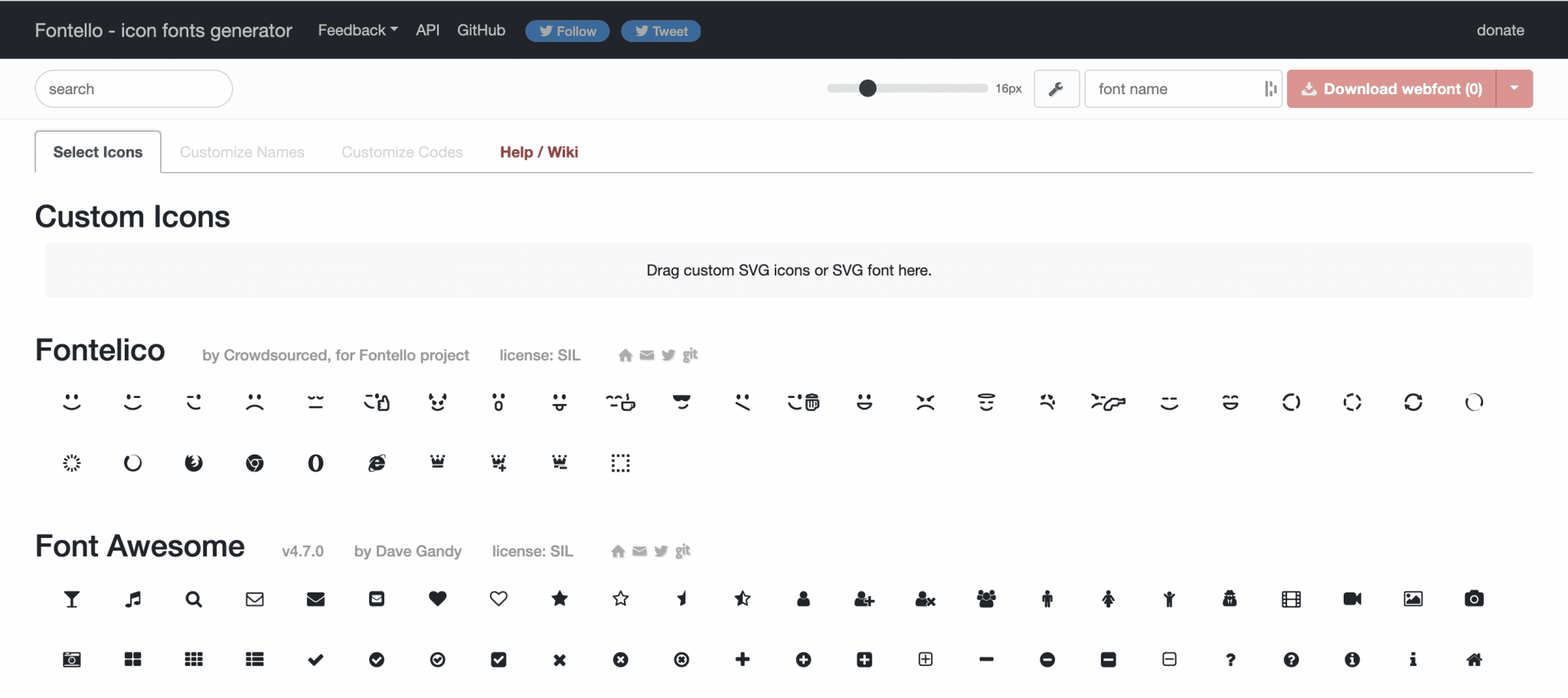Screen dimensions: 1568x698
Task: Open the Customize Names tab
Action: click(242, 152)
